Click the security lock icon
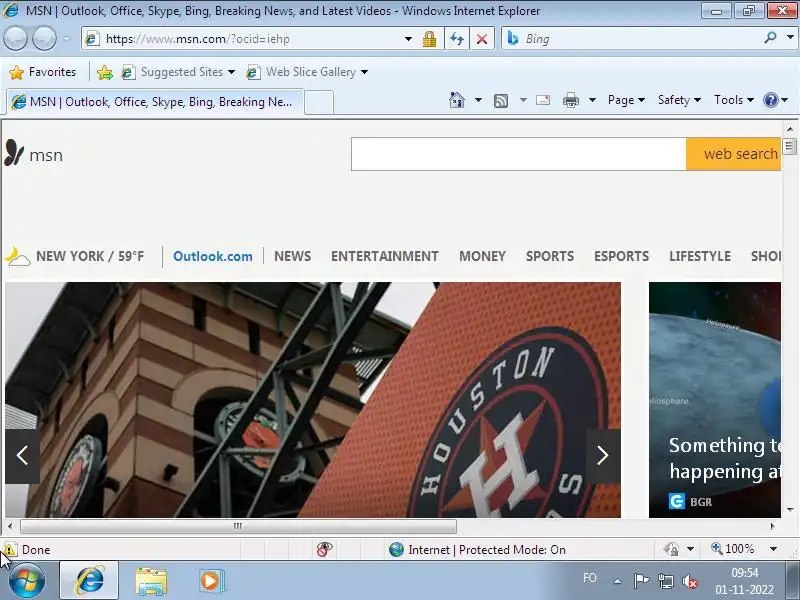The width and height of the screenshot is (800, 600). [x=429, y=39]
